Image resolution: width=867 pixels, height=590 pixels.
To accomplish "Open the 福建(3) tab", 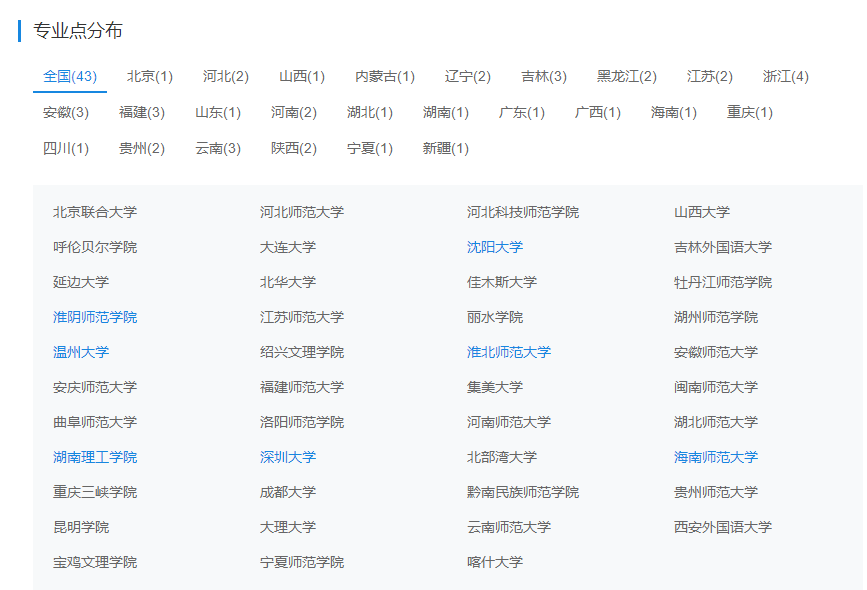I will 142,112.
